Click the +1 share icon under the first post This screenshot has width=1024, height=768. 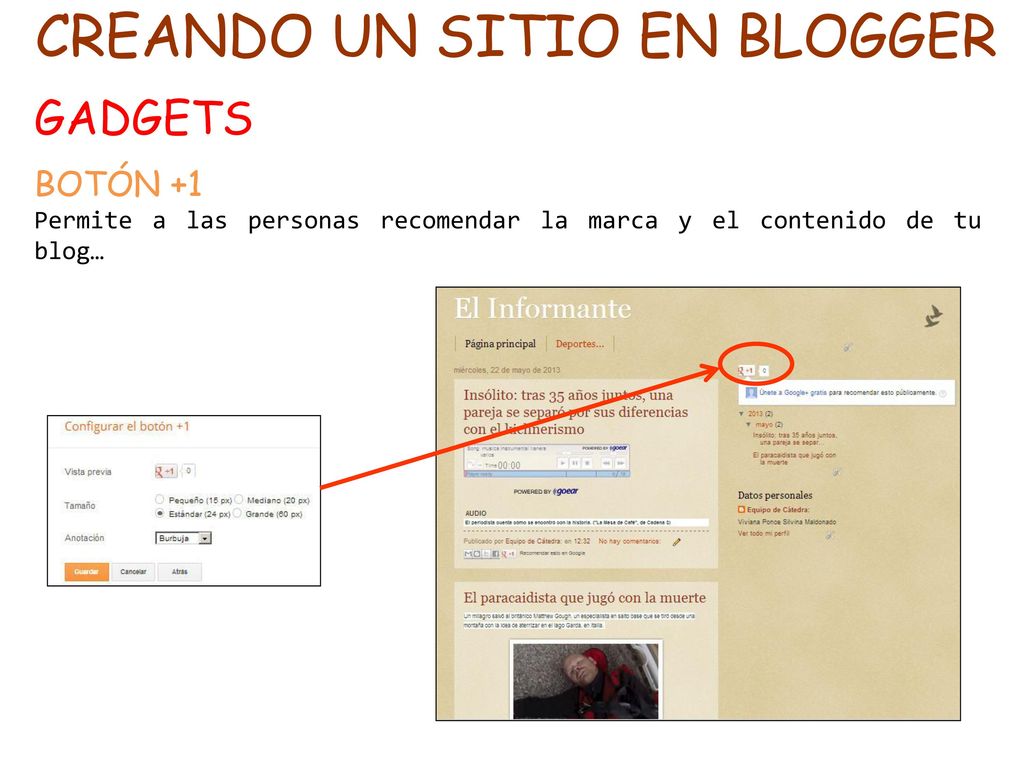(509, 554)
